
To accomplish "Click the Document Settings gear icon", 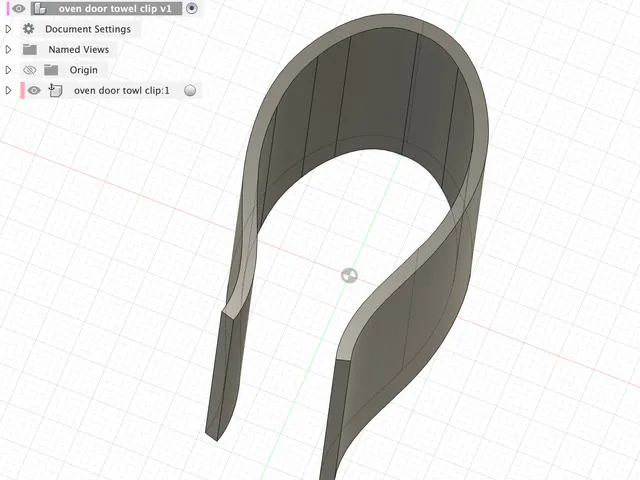I will pyautogui.click(x=29, y=29).
